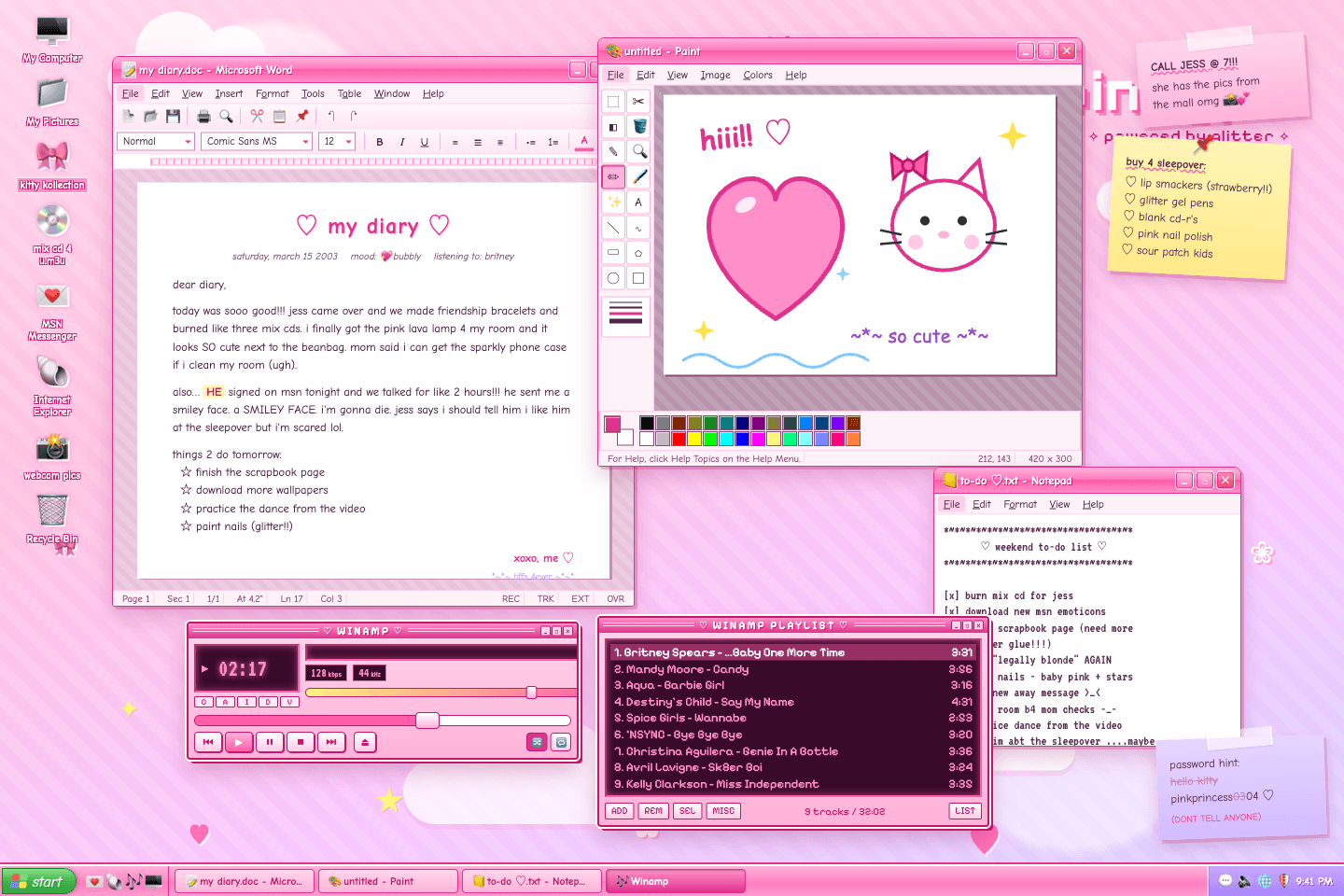Open the Print Preview magnifier in Word
1344x896 pixels.
[226, 116]
